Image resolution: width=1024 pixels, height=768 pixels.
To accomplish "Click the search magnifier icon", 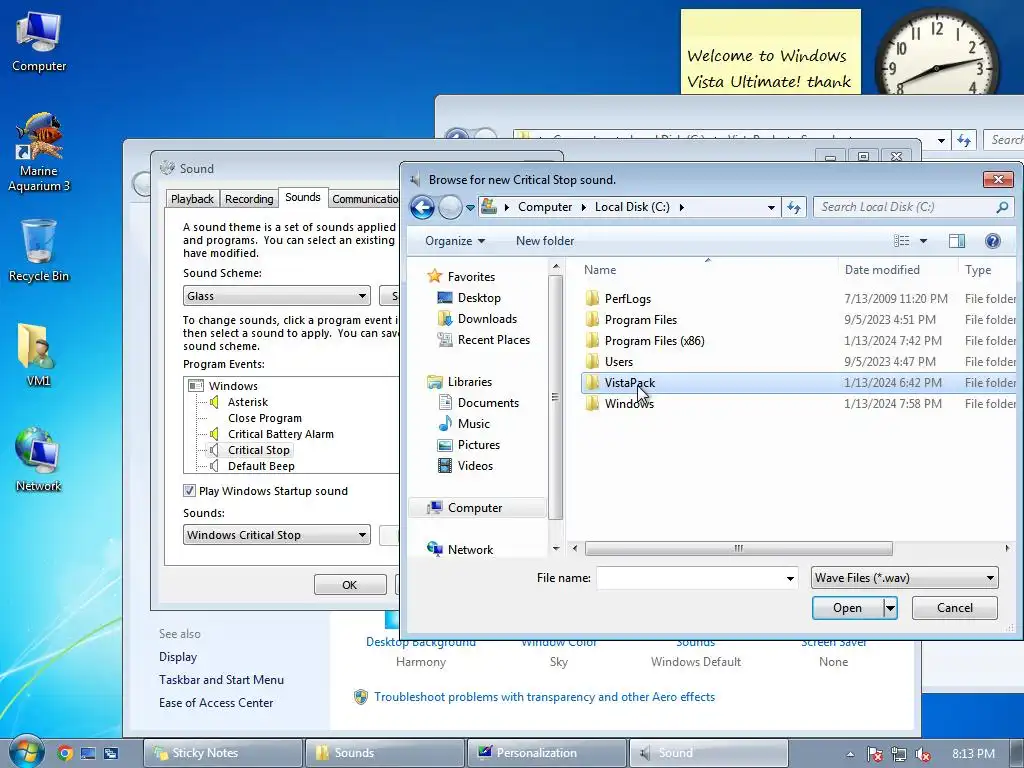I will pyautogui.click(x=1002, y=207).
